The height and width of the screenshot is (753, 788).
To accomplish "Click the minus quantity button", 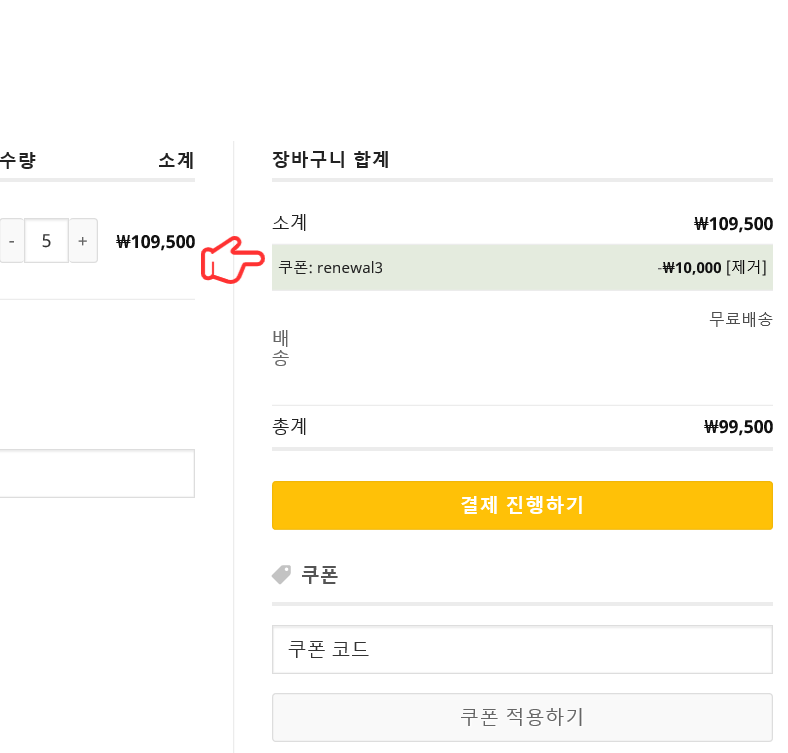I will [x=11, y=241].
